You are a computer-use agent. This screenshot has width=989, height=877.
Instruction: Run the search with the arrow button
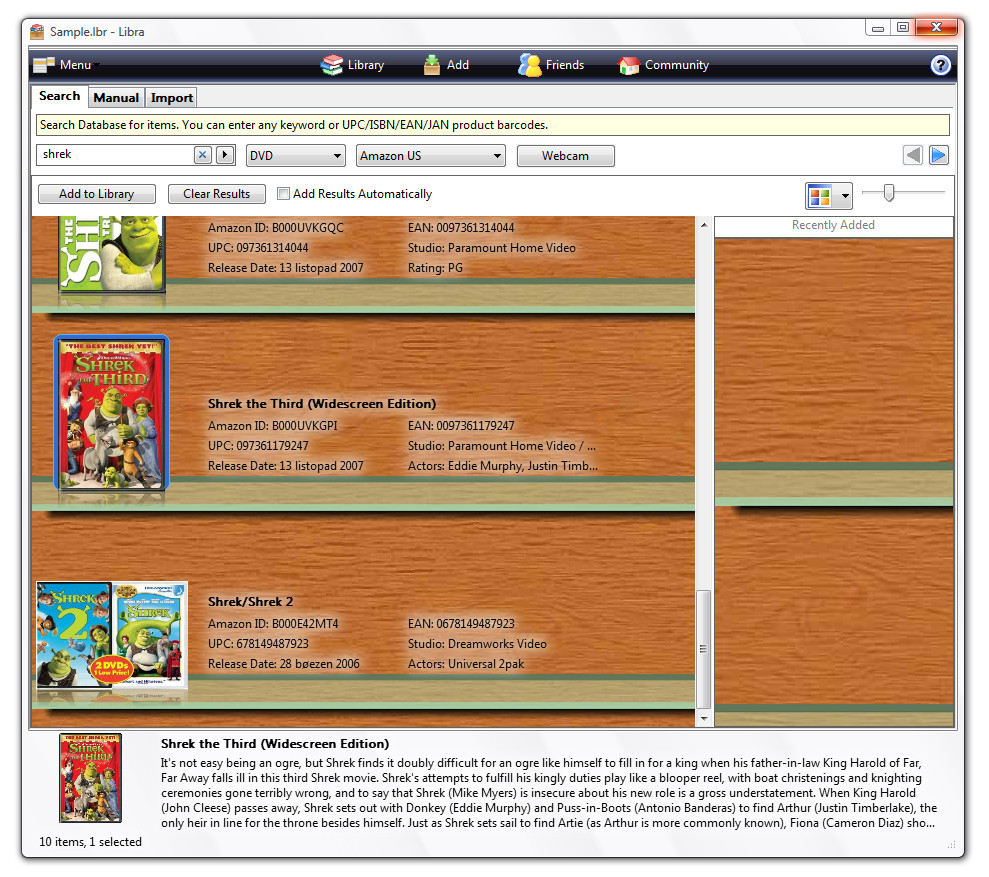[x=225, y=155]
